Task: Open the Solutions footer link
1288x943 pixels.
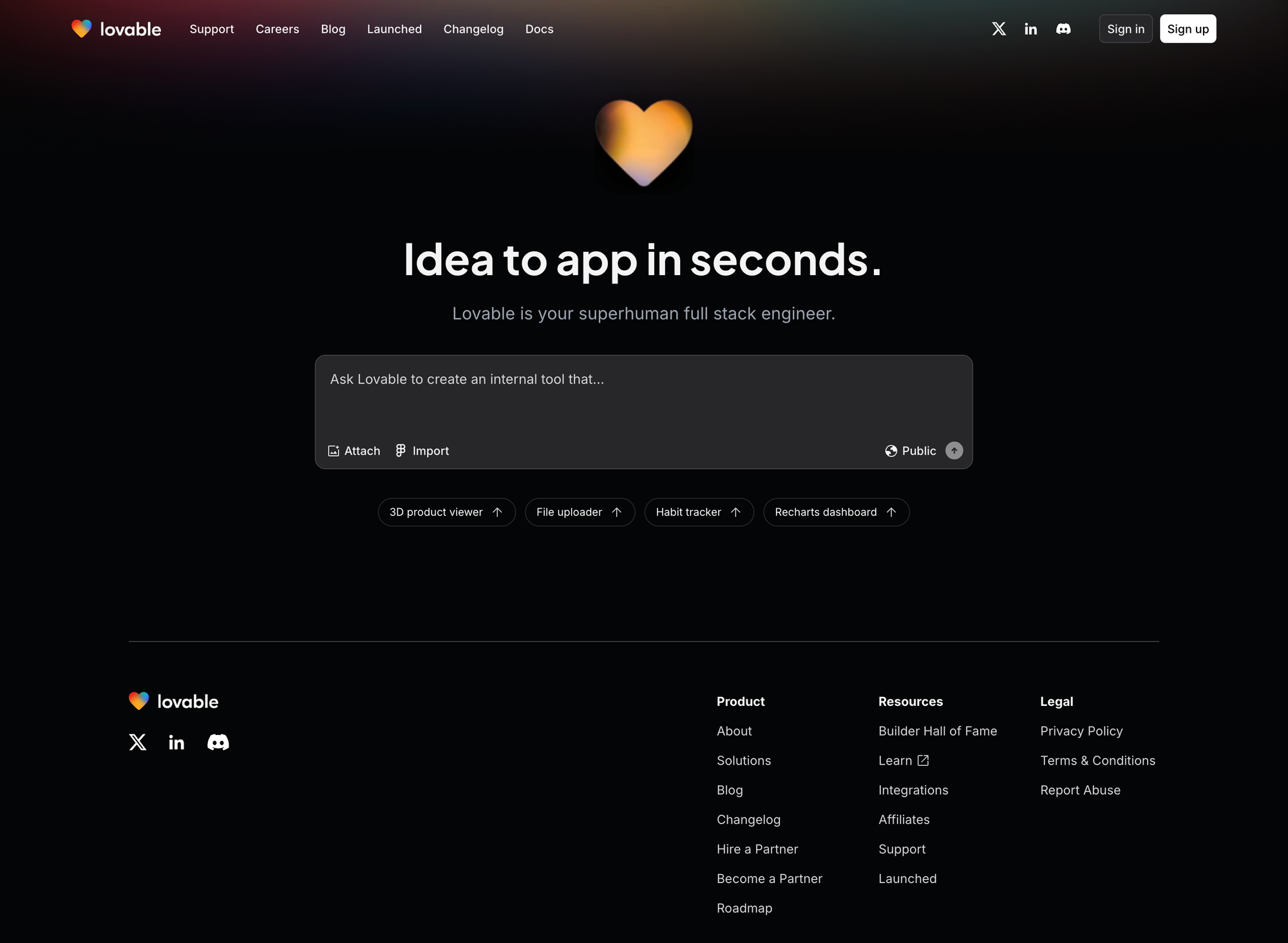Action: (744, 761)
